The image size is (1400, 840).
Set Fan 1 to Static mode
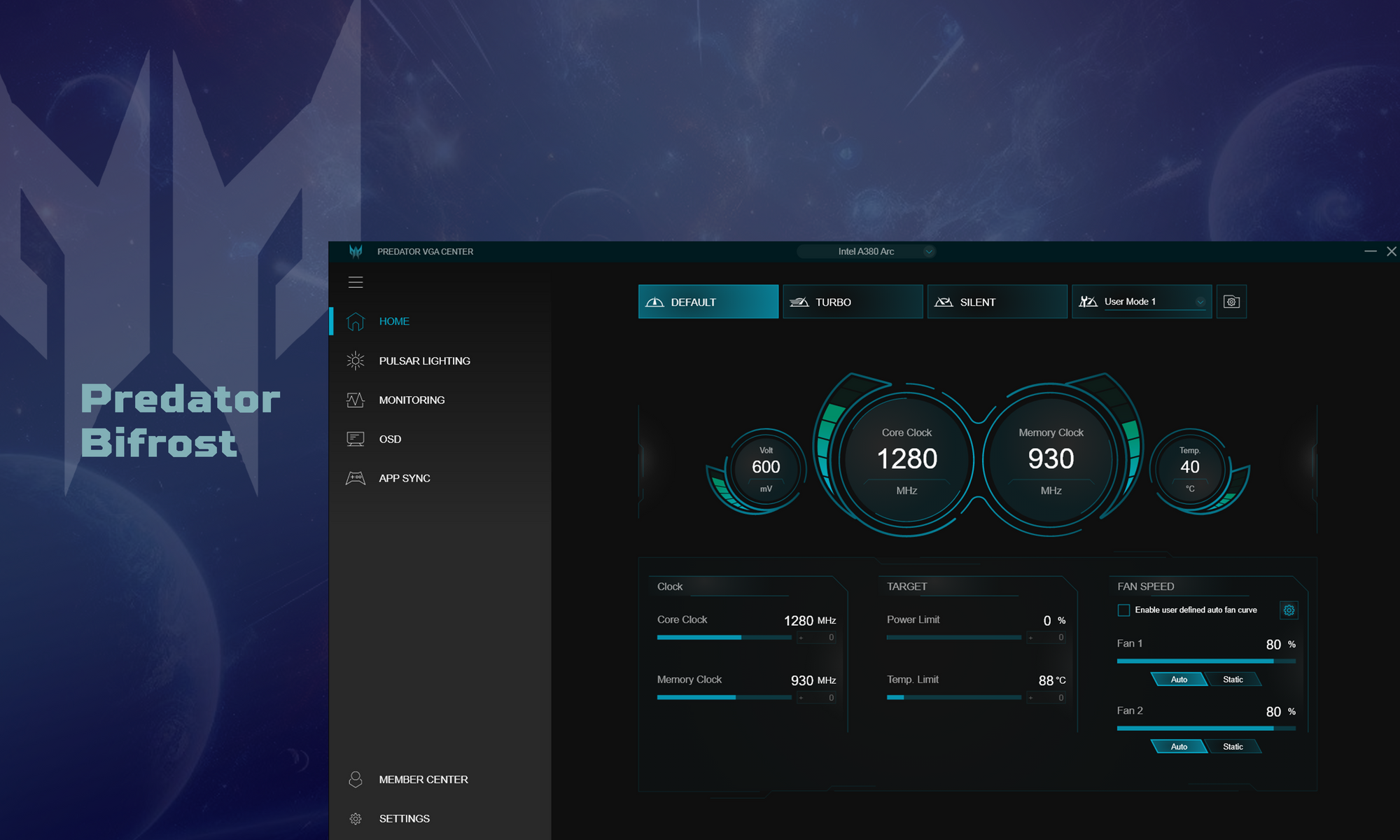click(1233, 679)
